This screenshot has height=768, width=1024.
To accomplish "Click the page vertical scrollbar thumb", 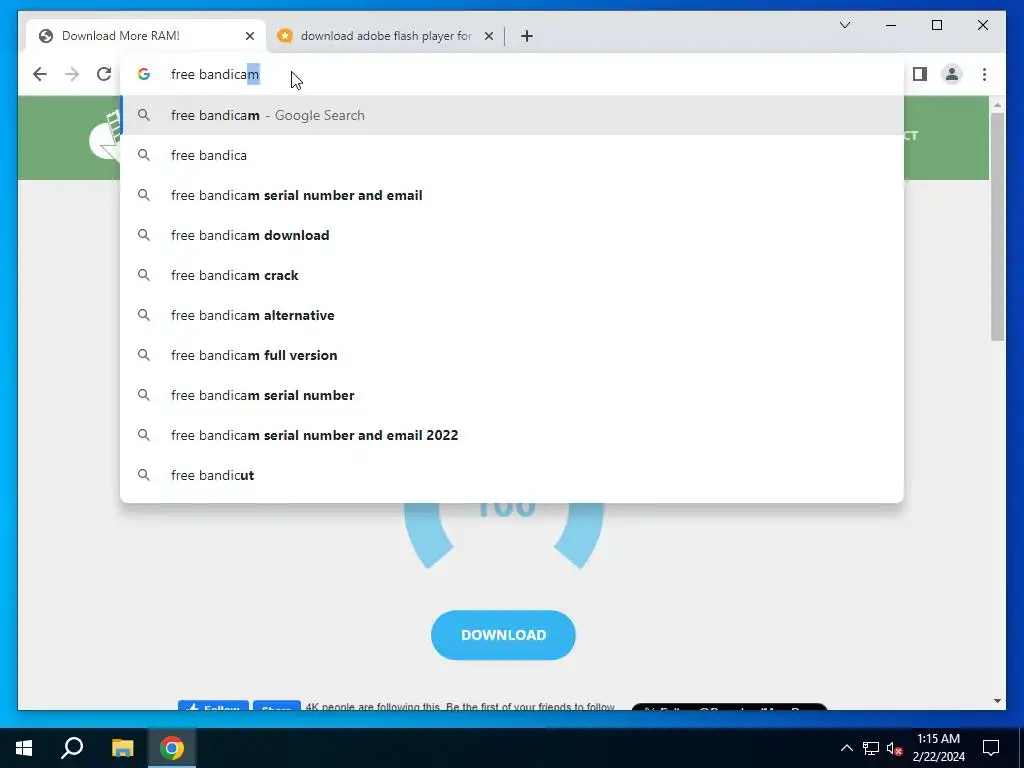I will (x=997, y=227).
